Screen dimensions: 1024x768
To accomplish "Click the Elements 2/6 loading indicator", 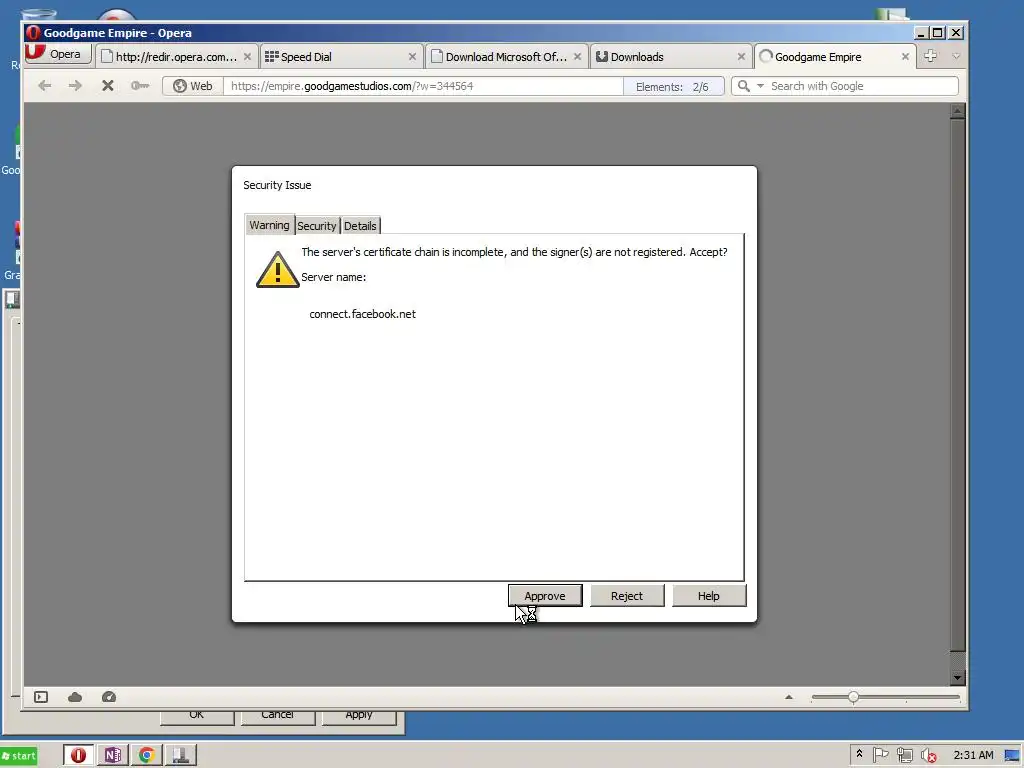I will (673, 87).
